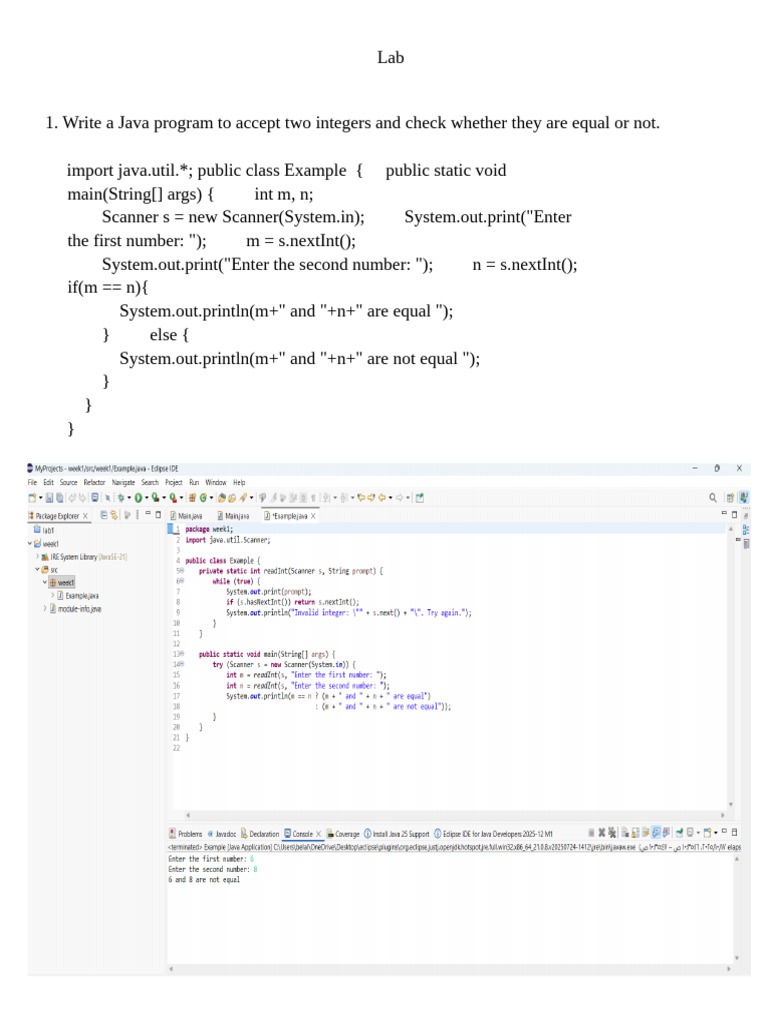Viewport: 768px width, 1024px height.
Task: Open the Navigate menu
Action: (123, 483)
